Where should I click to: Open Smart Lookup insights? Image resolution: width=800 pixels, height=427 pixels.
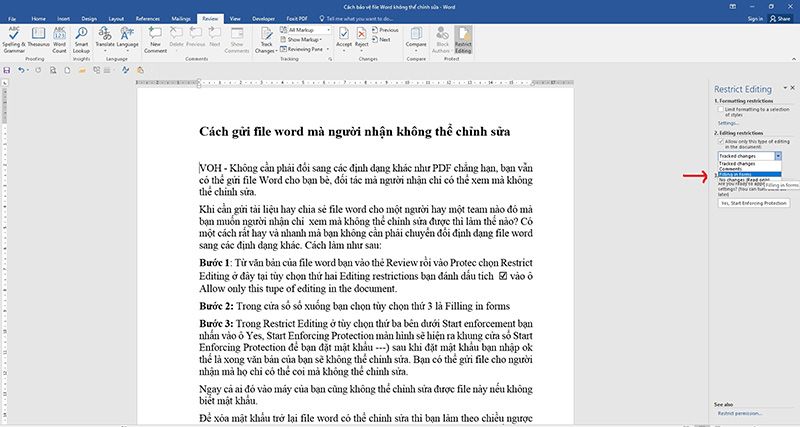click(81, 40)
